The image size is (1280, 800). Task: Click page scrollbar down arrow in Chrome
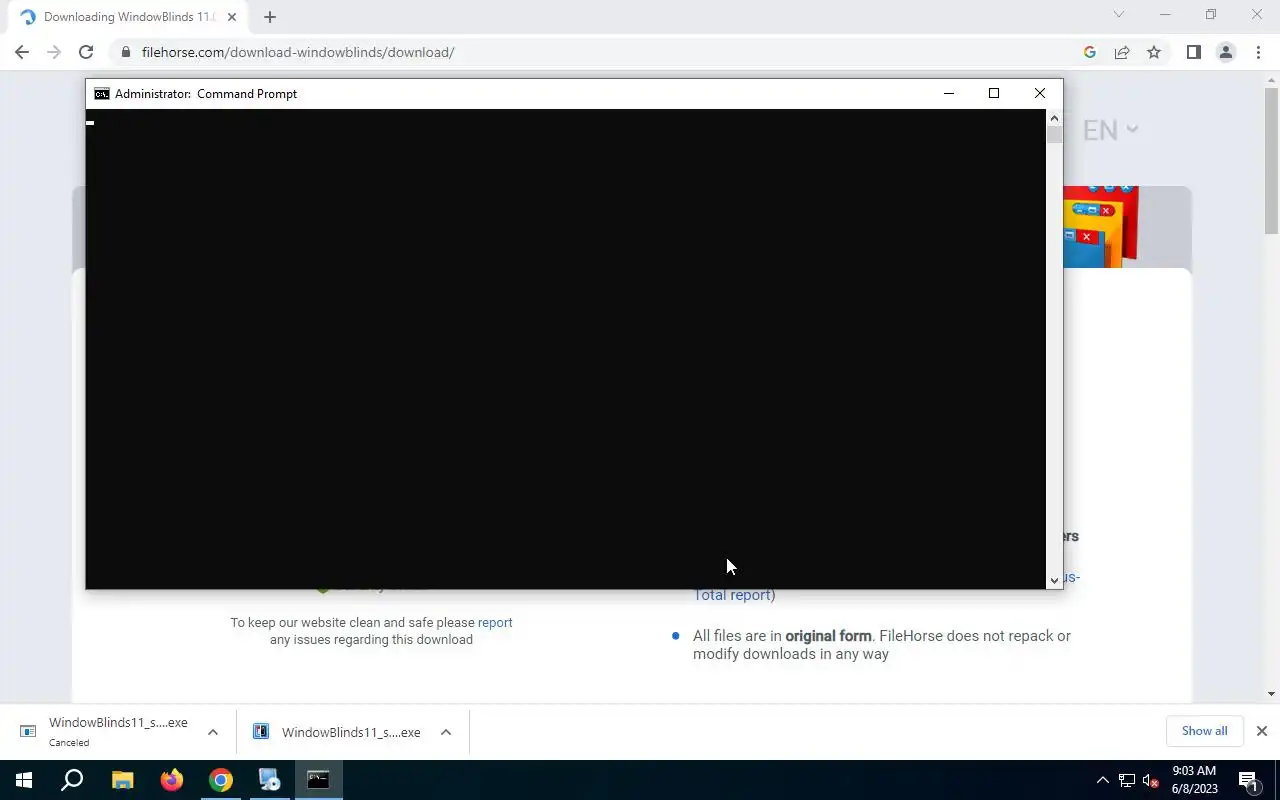click(1271, 694)
